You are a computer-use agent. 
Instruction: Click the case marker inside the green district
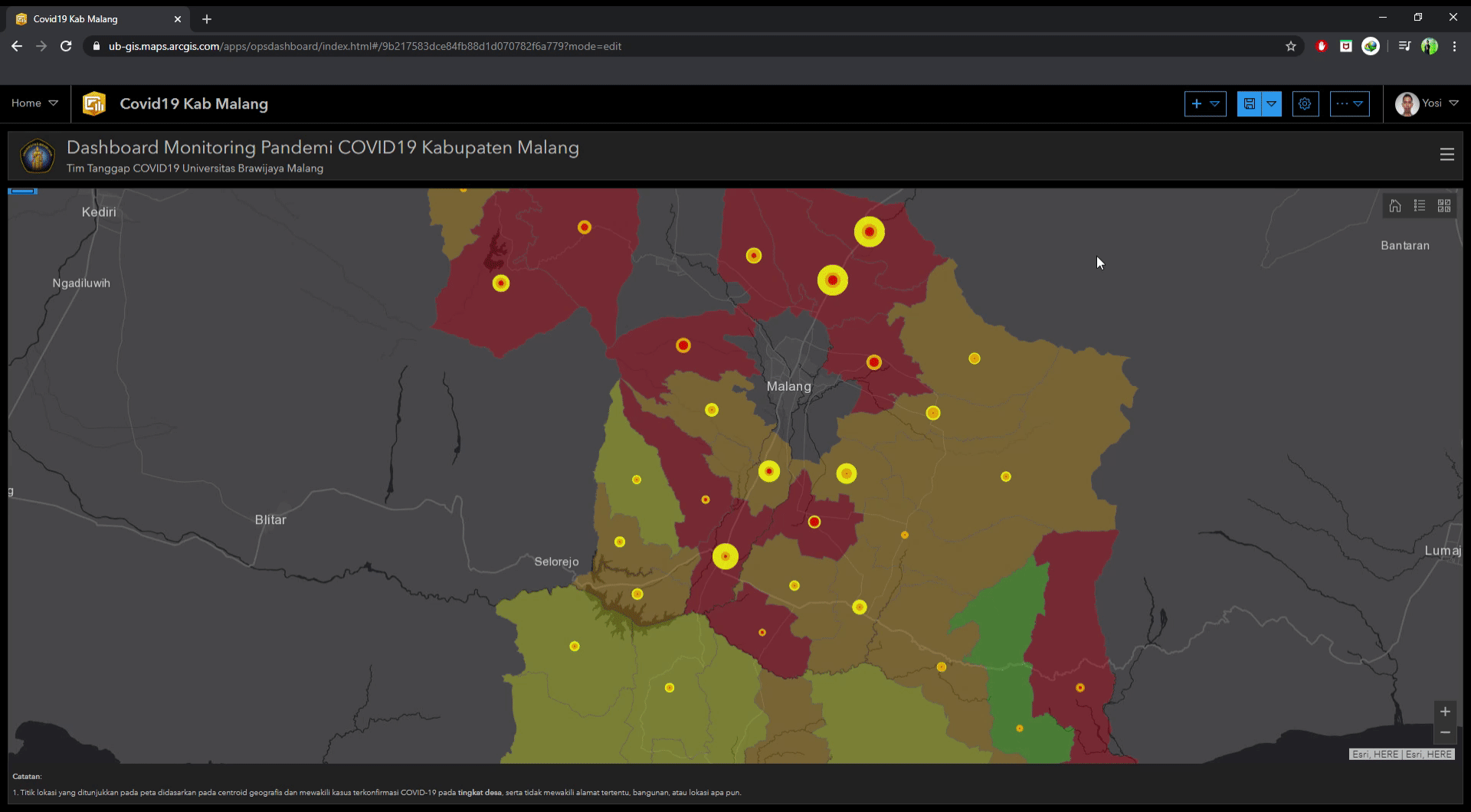click(x=1020, y=729)
